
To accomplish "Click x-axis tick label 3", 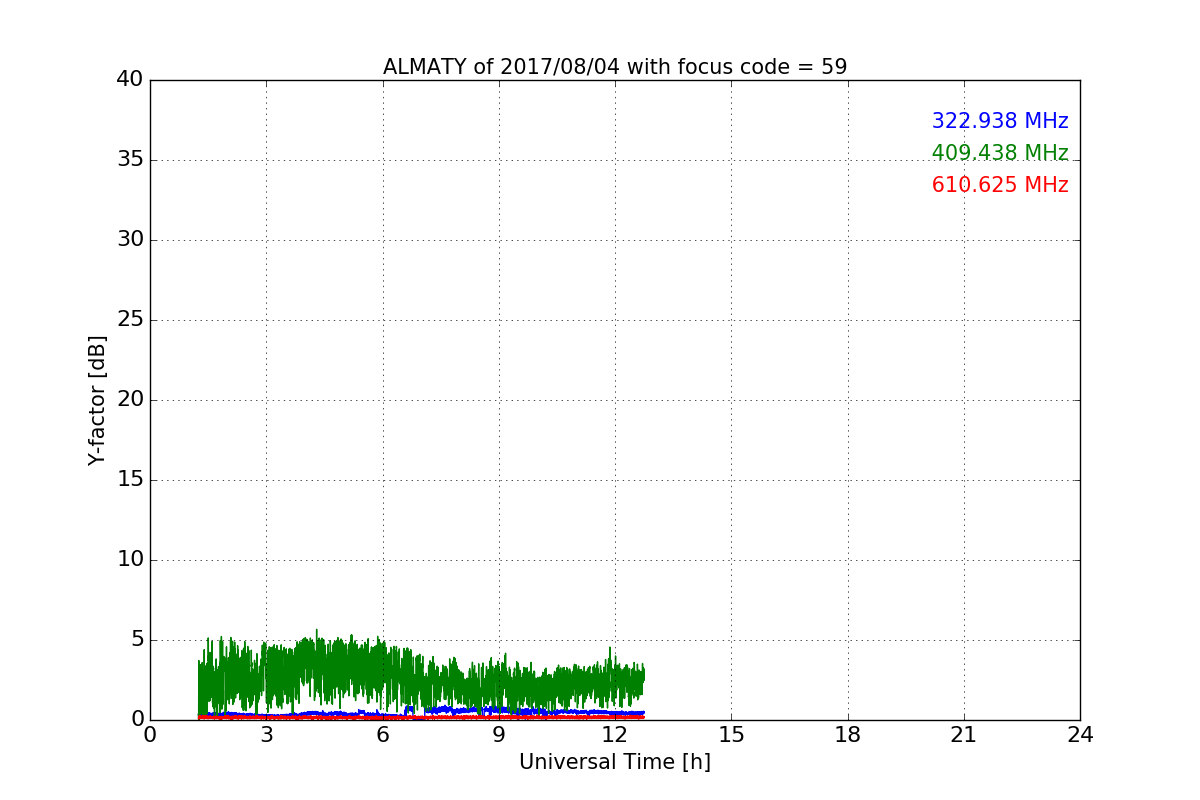I will (x=266, y=735).
